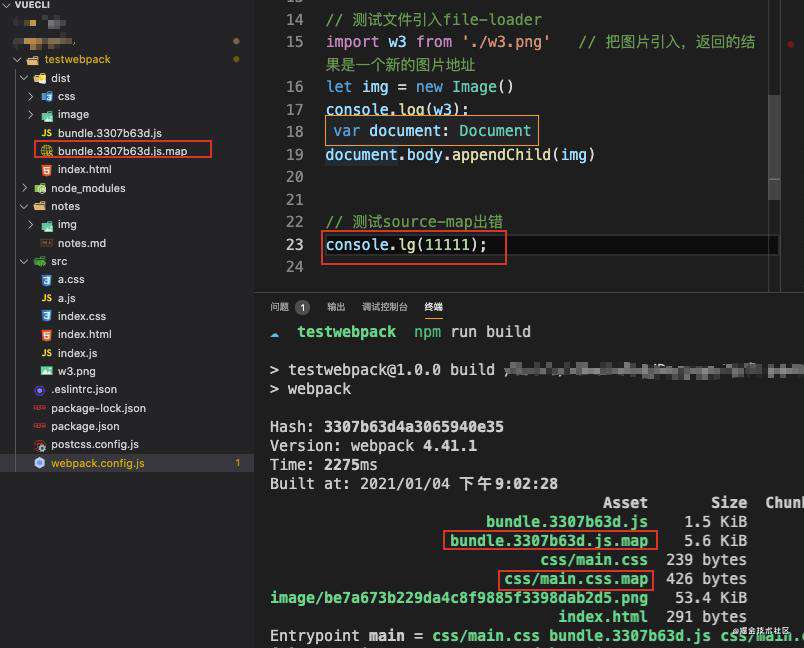The width and height of the screenshot is (804, 648).
Task: Click the problems count badge 1
Action: coord(303,307)
